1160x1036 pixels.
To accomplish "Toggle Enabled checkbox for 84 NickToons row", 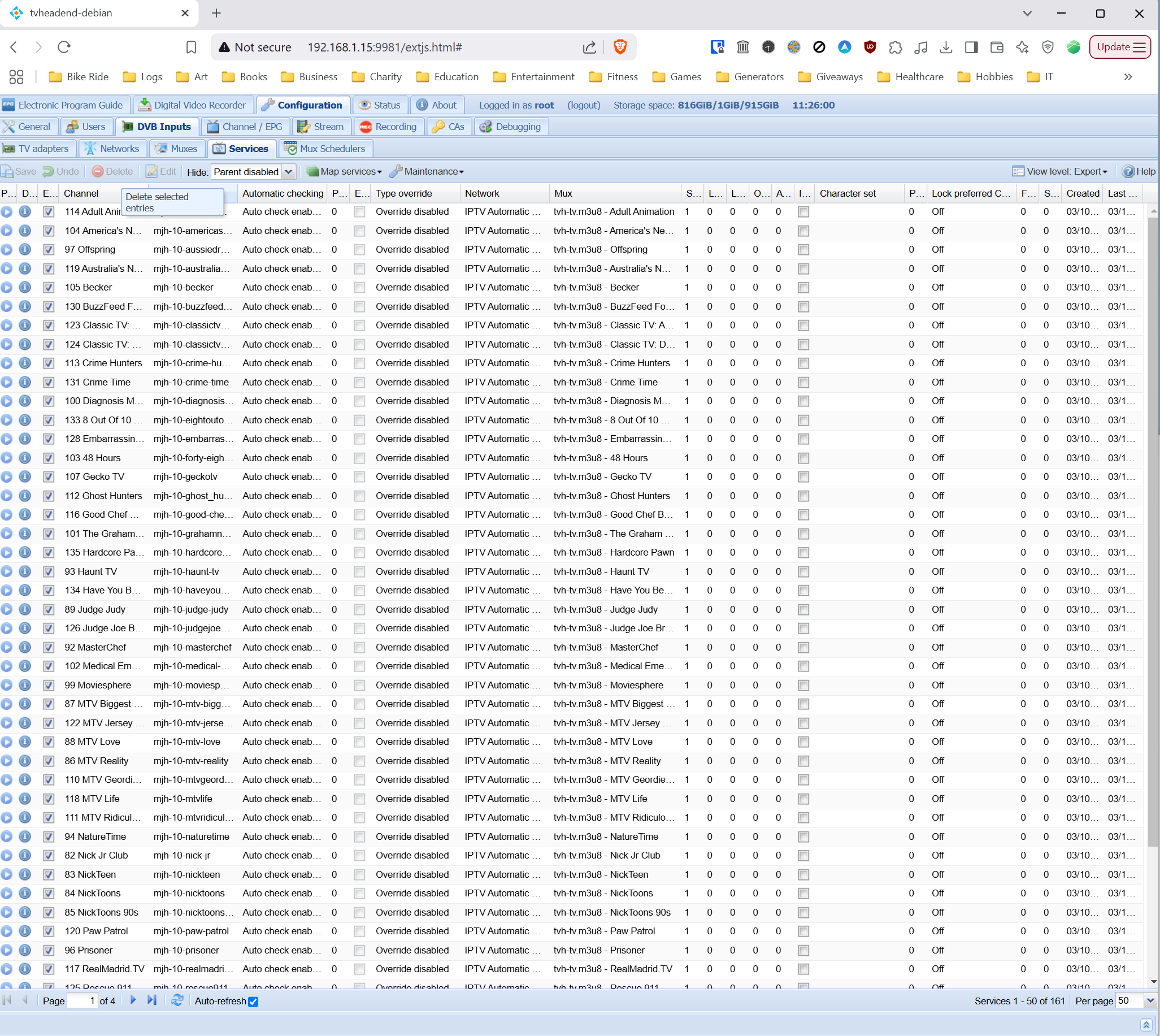I will 49,894.
